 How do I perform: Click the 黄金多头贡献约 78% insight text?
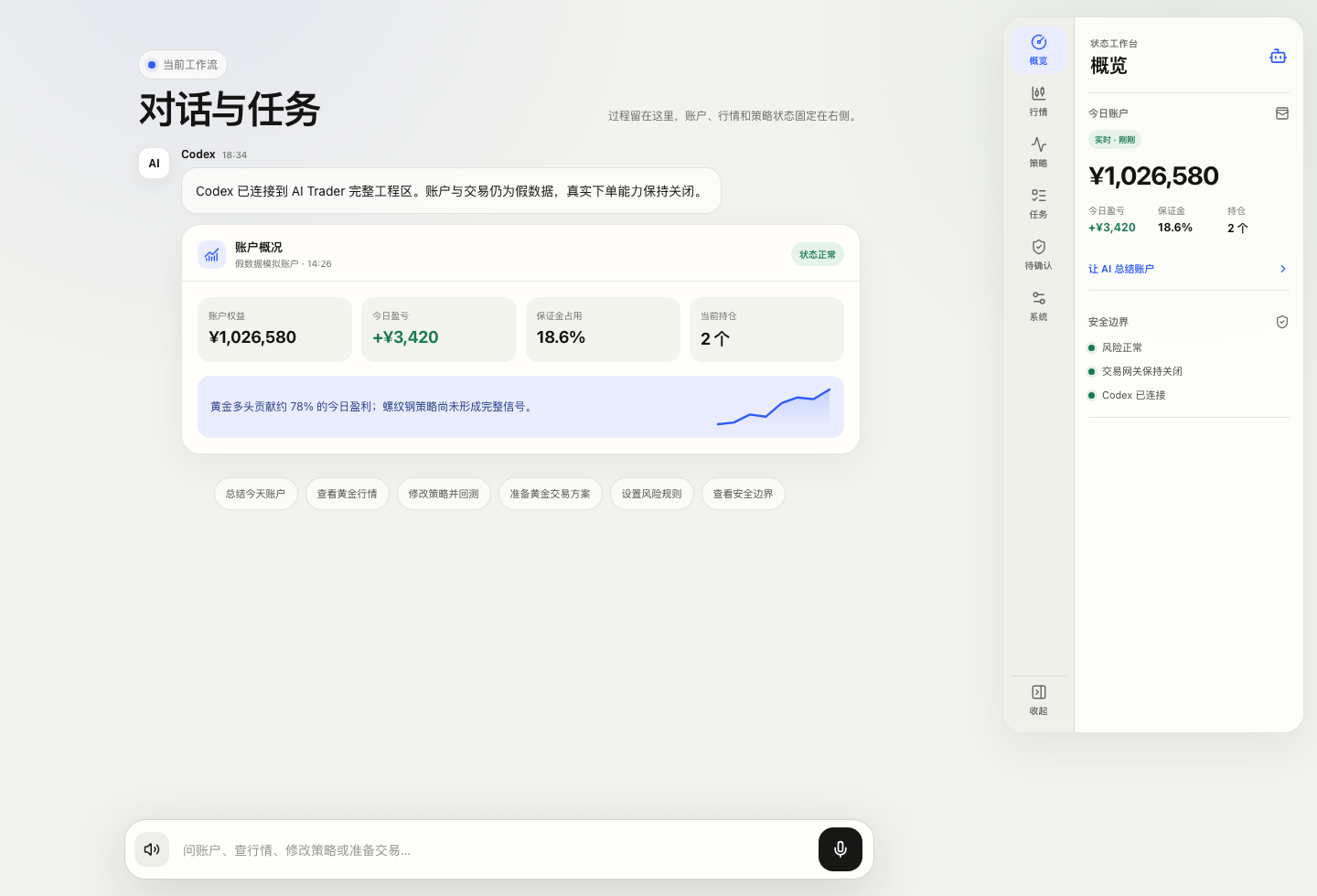coord(372,407)
